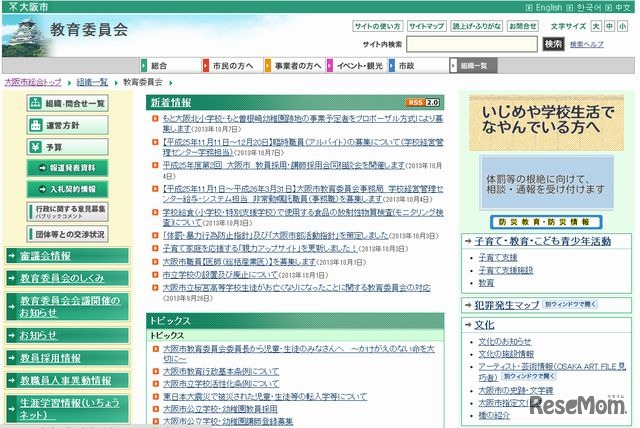Viewport: 640px width, 428px height.
Task: Select the 市政 navigation tab
Action: pos(418,65)
